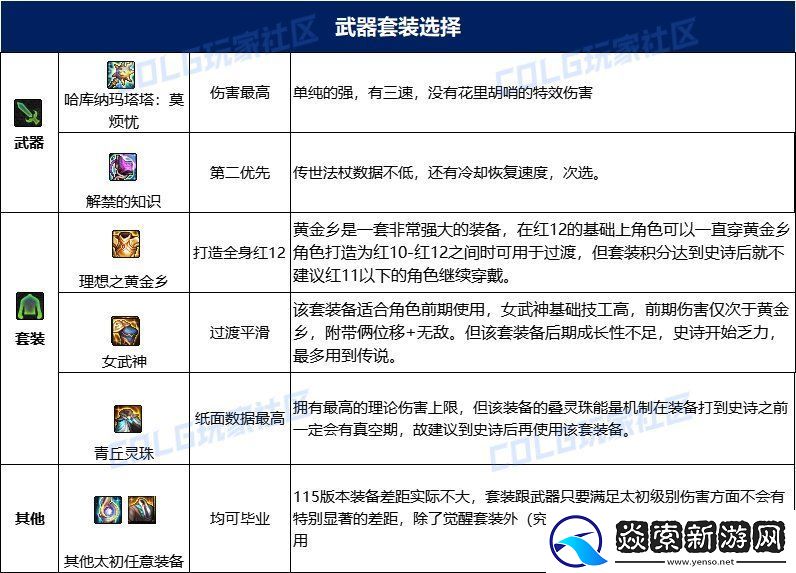Click the 均可毕业 cell
Screen dimensions: 796x573
[240, 518]
